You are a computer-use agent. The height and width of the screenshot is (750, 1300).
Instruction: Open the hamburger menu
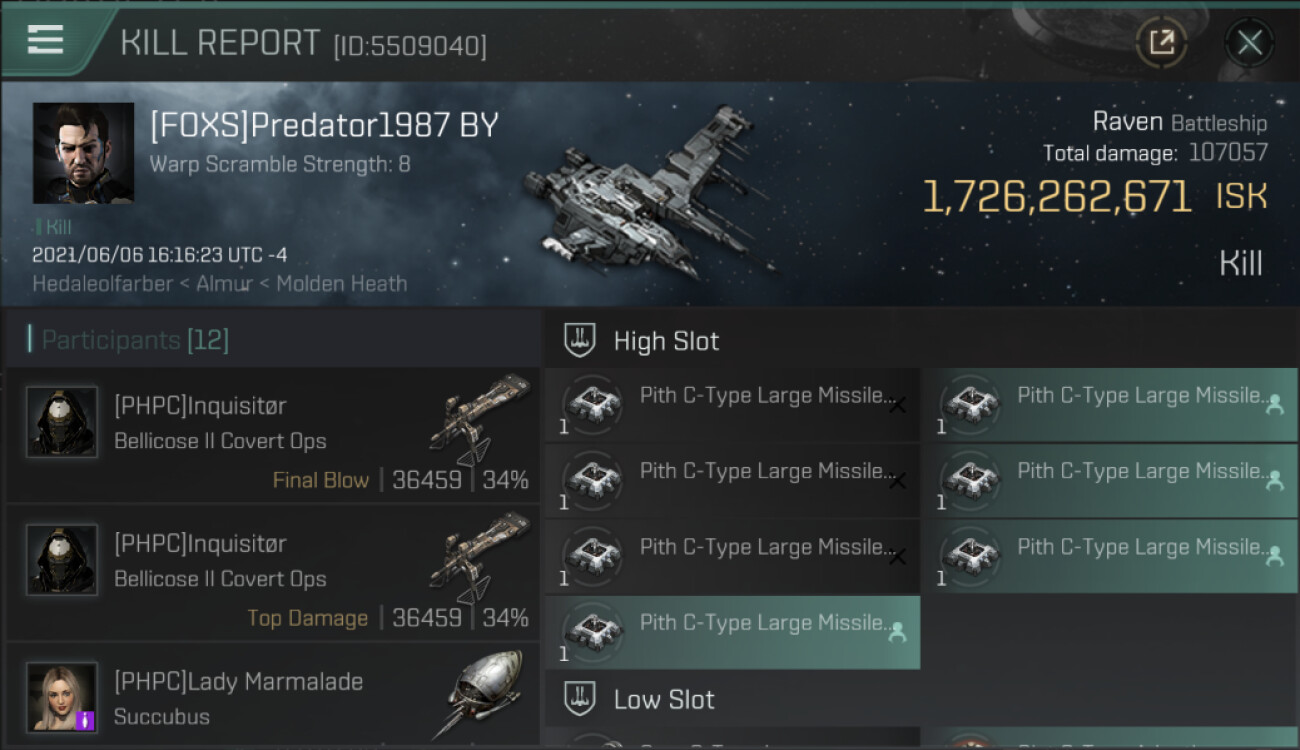click(x=46, y=40)
